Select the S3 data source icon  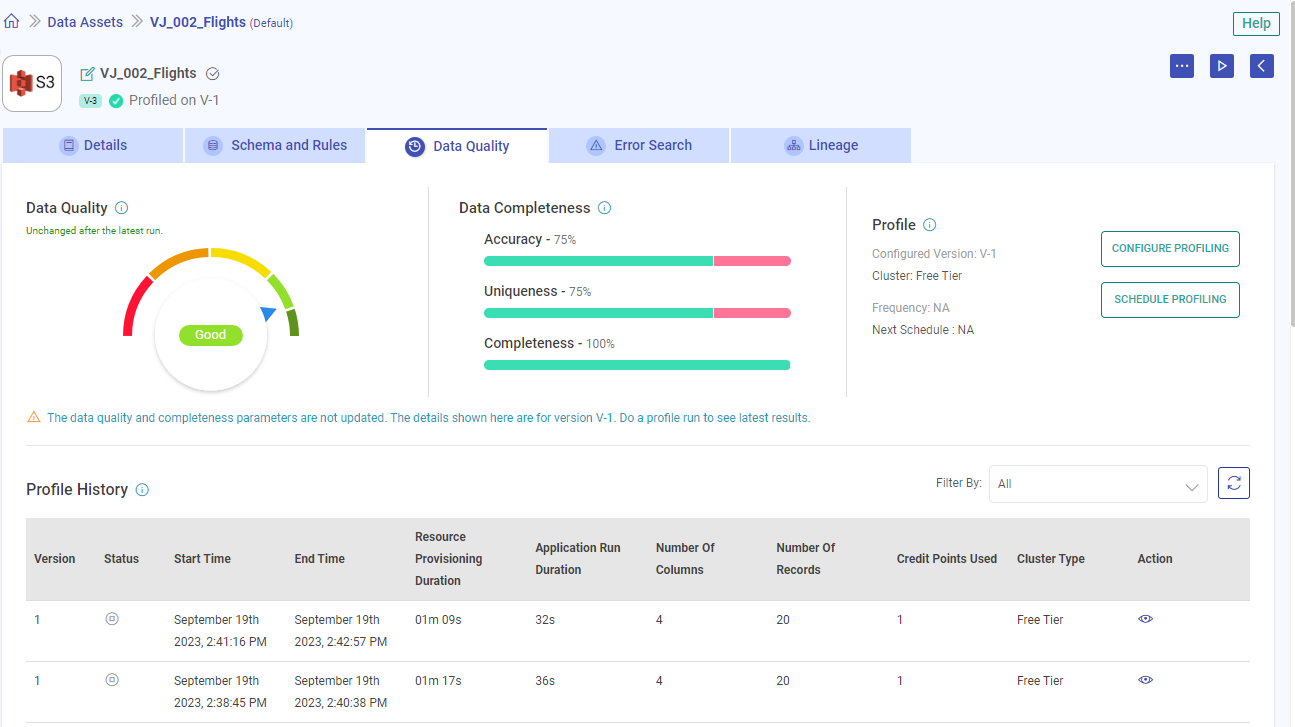click(x=31, y=83)
